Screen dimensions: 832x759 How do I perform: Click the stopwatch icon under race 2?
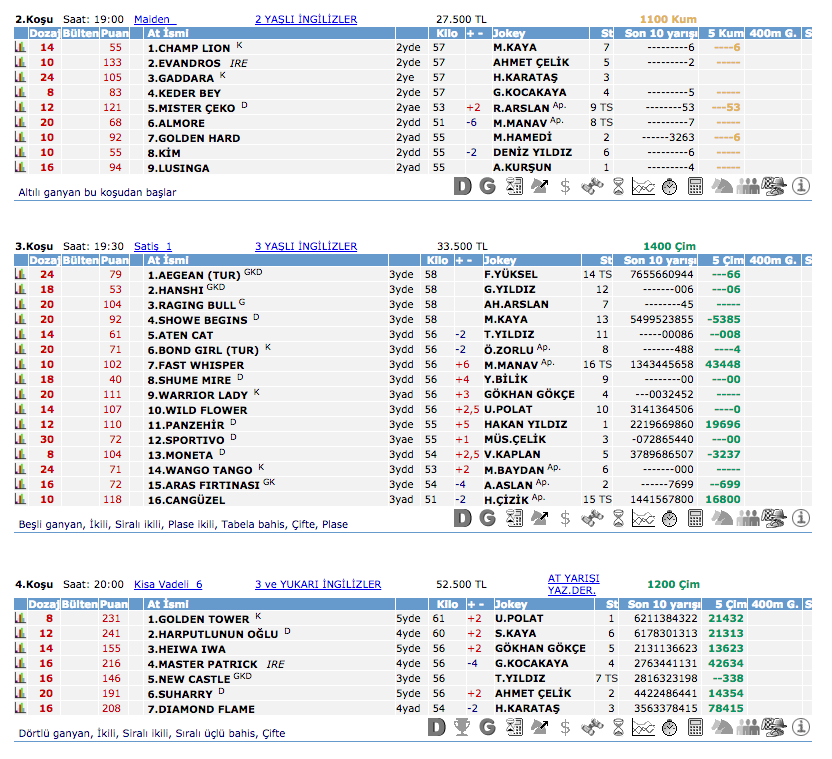(669, 185)
